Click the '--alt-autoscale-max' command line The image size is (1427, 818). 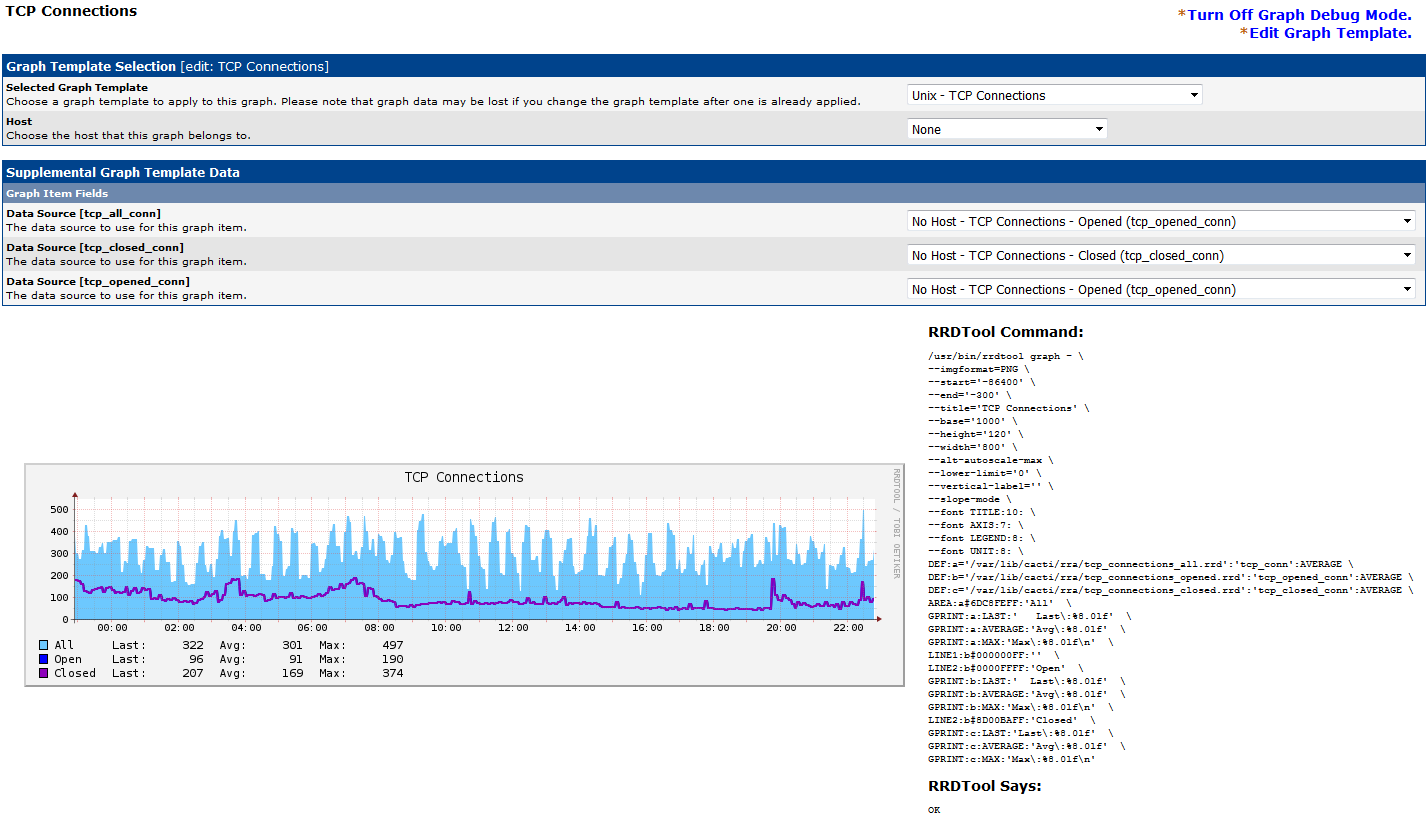990,460
